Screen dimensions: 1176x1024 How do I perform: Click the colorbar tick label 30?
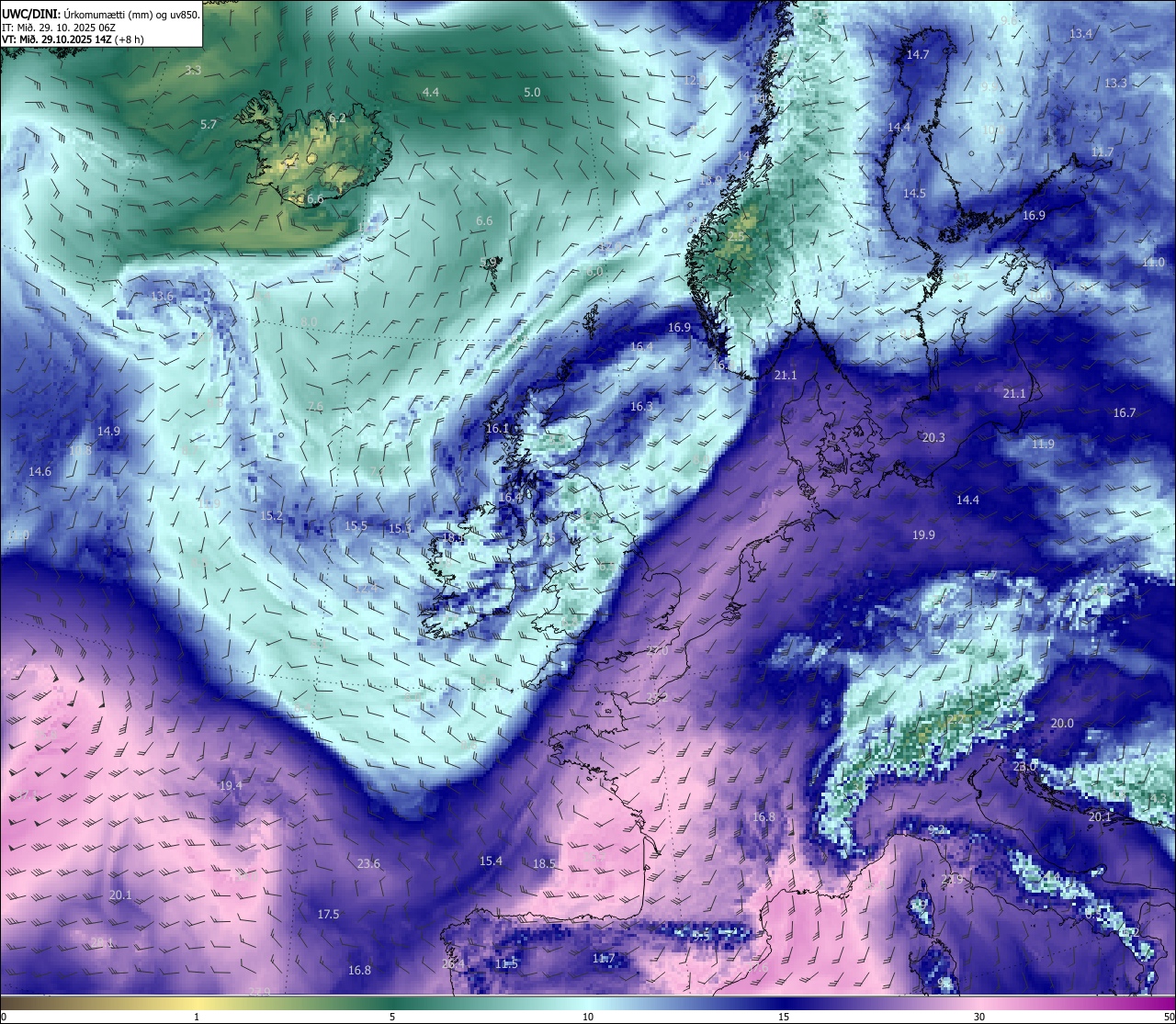979,1017
